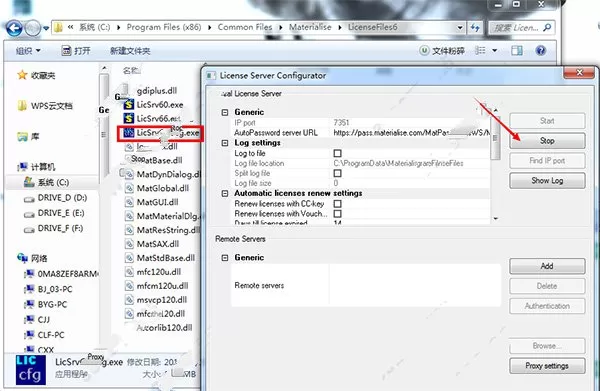Select mfcm120u.dll file icon
This screenshot has height=391, width=600.
click(x=129, y=286)
